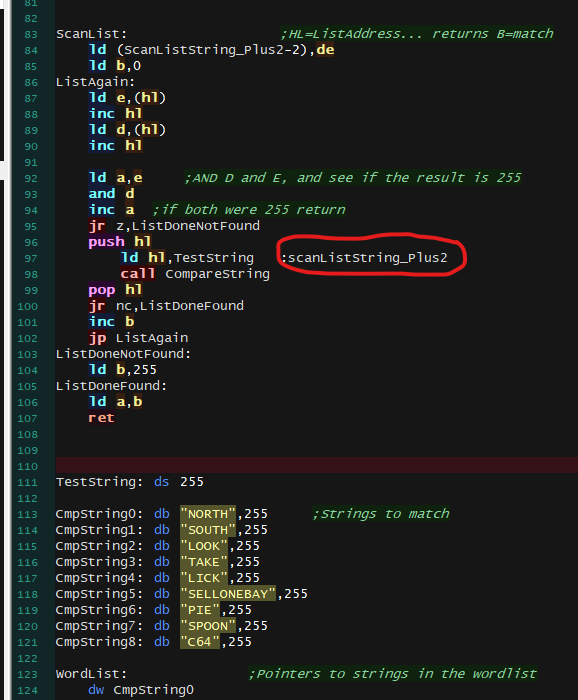Click the CmpString1 "SOUTH" line
Image resolution: width=578 pixels, height=700 pixels.
(x=162, y=530)
